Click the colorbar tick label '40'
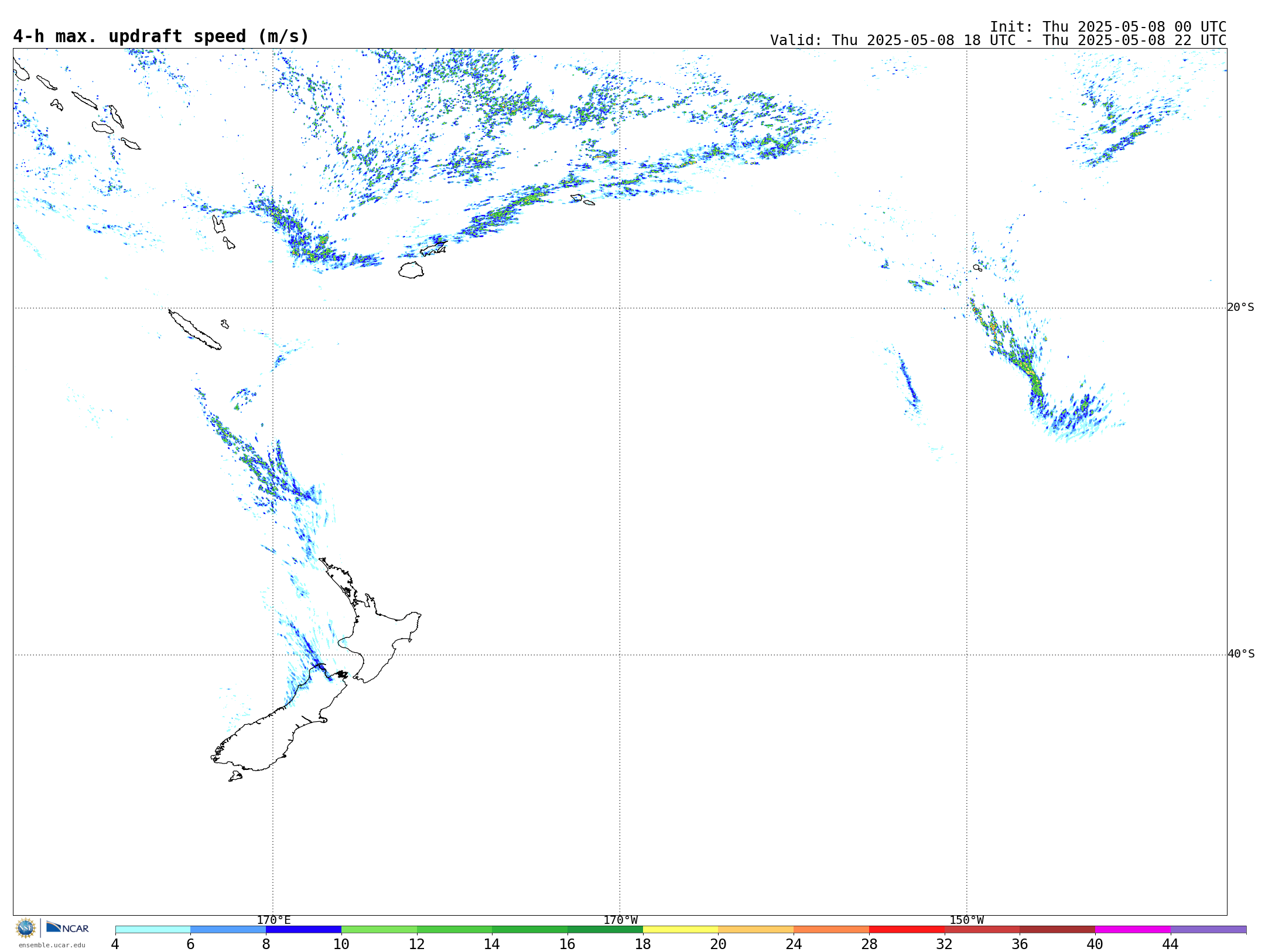The image size is (1265, 952). [x=1095, y=944]
